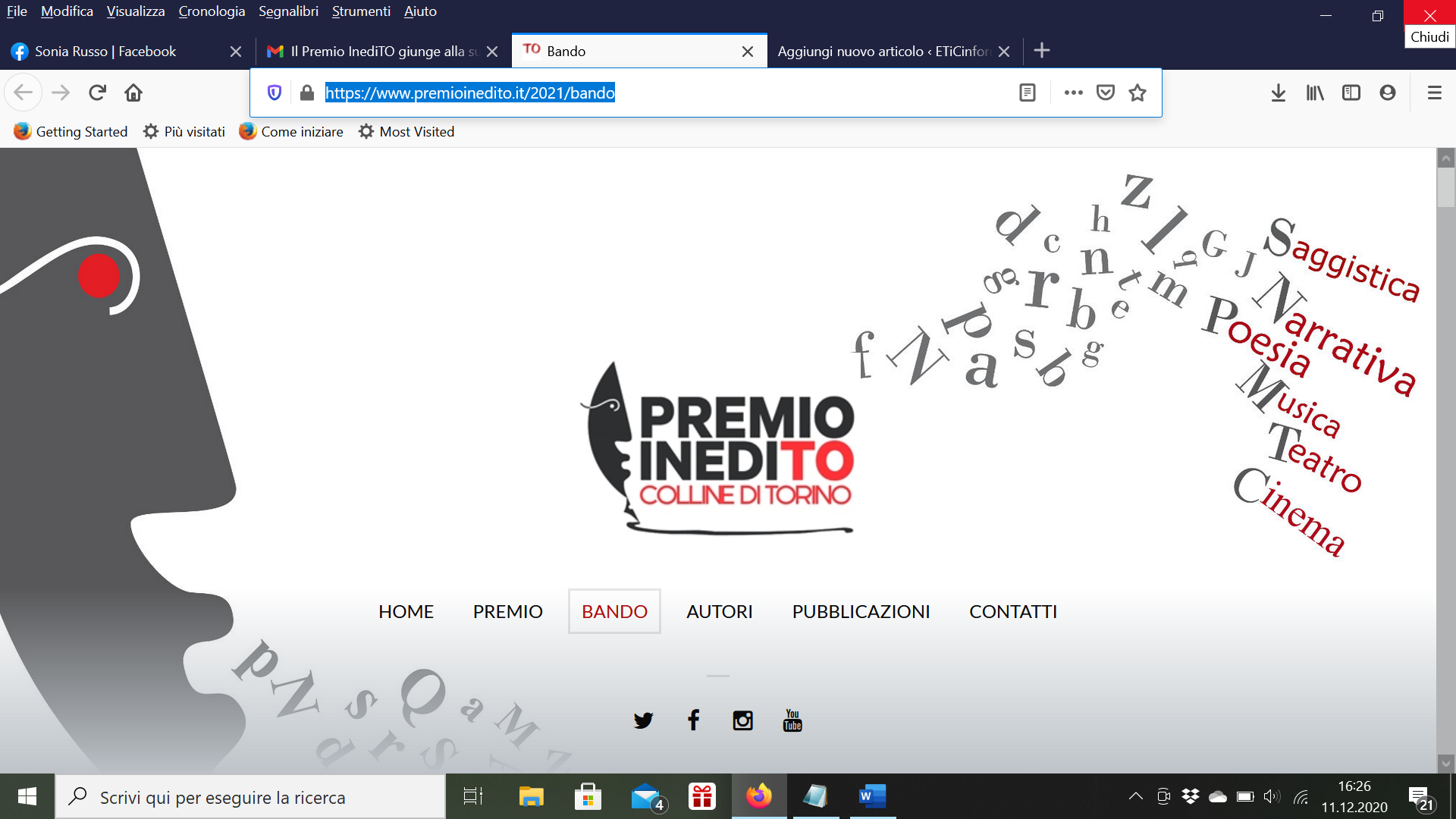This screenshot has height=819, width=1456.
Task: Open Most Visited bookmarks folder
Action: coord(406,131)
